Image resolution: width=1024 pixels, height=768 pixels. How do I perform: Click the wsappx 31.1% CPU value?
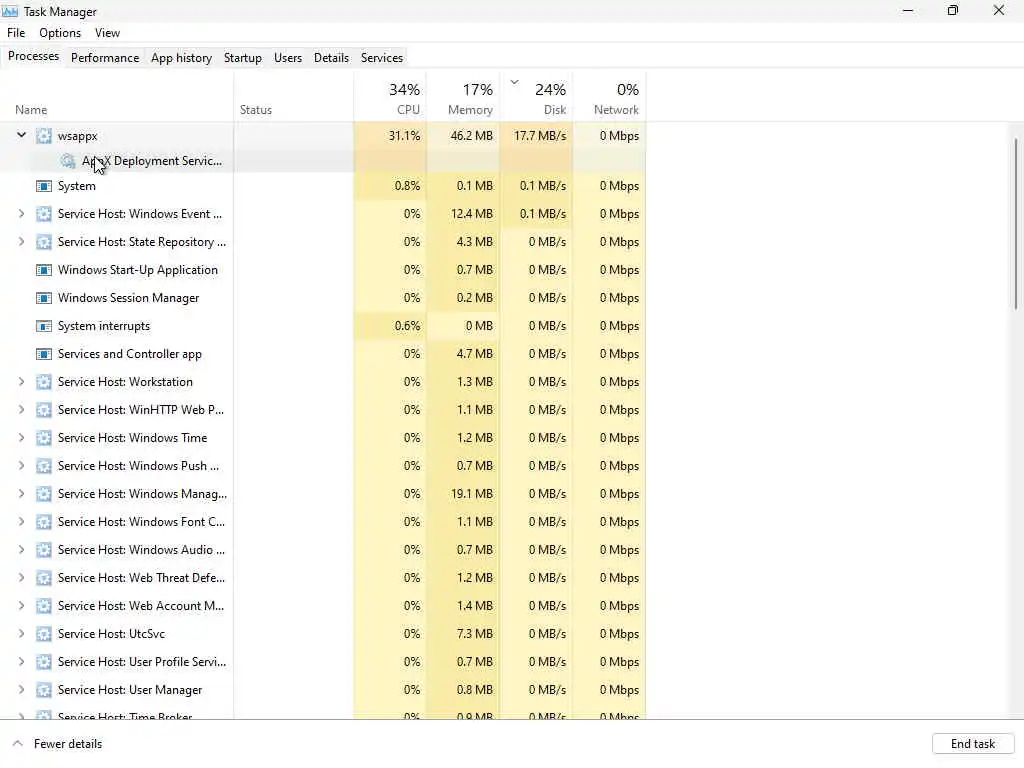404,136
